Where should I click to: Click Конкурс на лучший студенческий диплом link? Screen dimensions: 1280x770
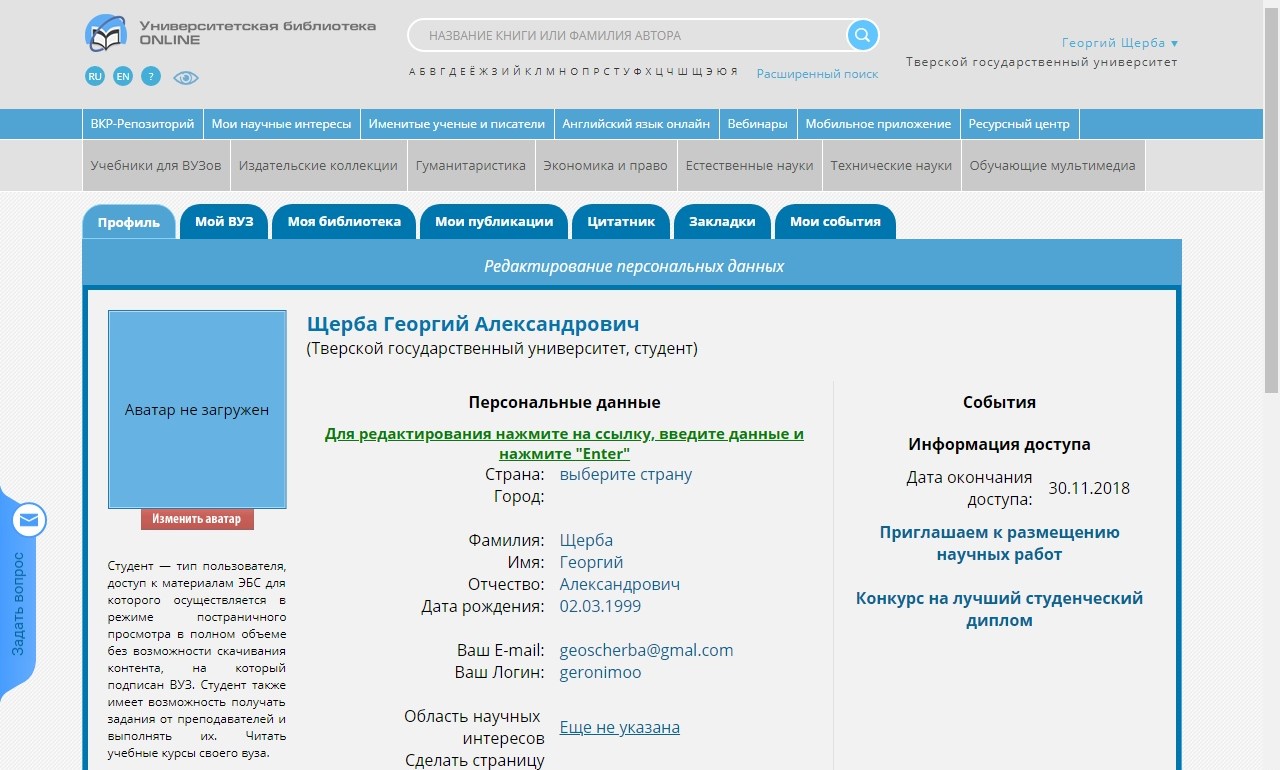point(999,609)
